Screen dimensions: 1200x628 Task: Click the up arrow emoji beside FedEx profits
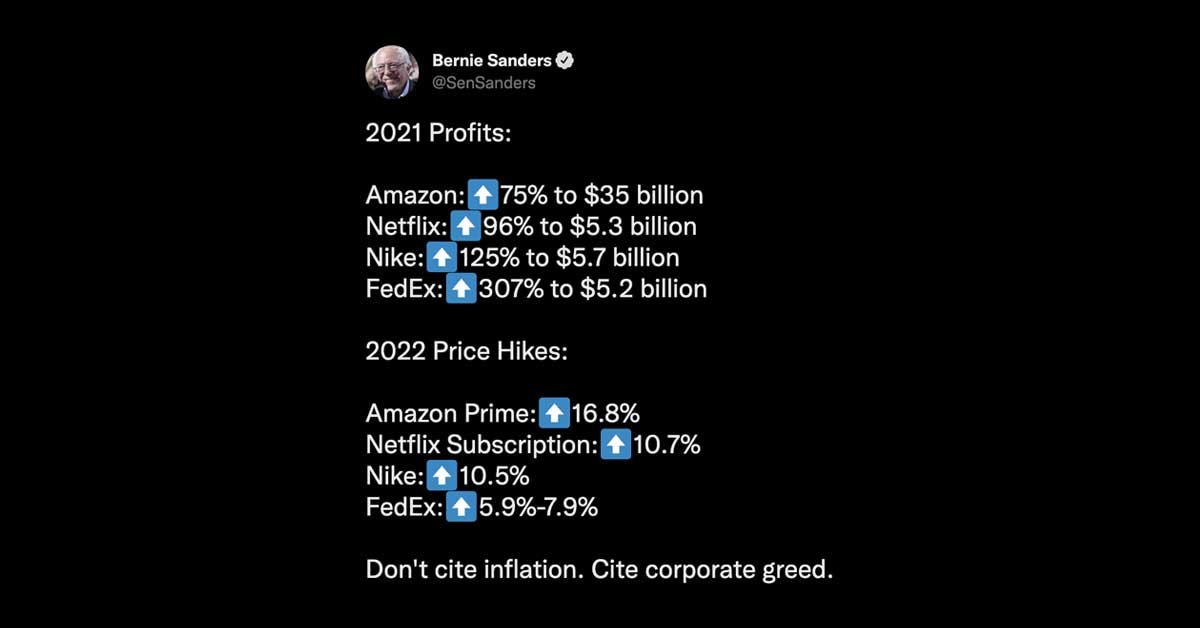460,289
